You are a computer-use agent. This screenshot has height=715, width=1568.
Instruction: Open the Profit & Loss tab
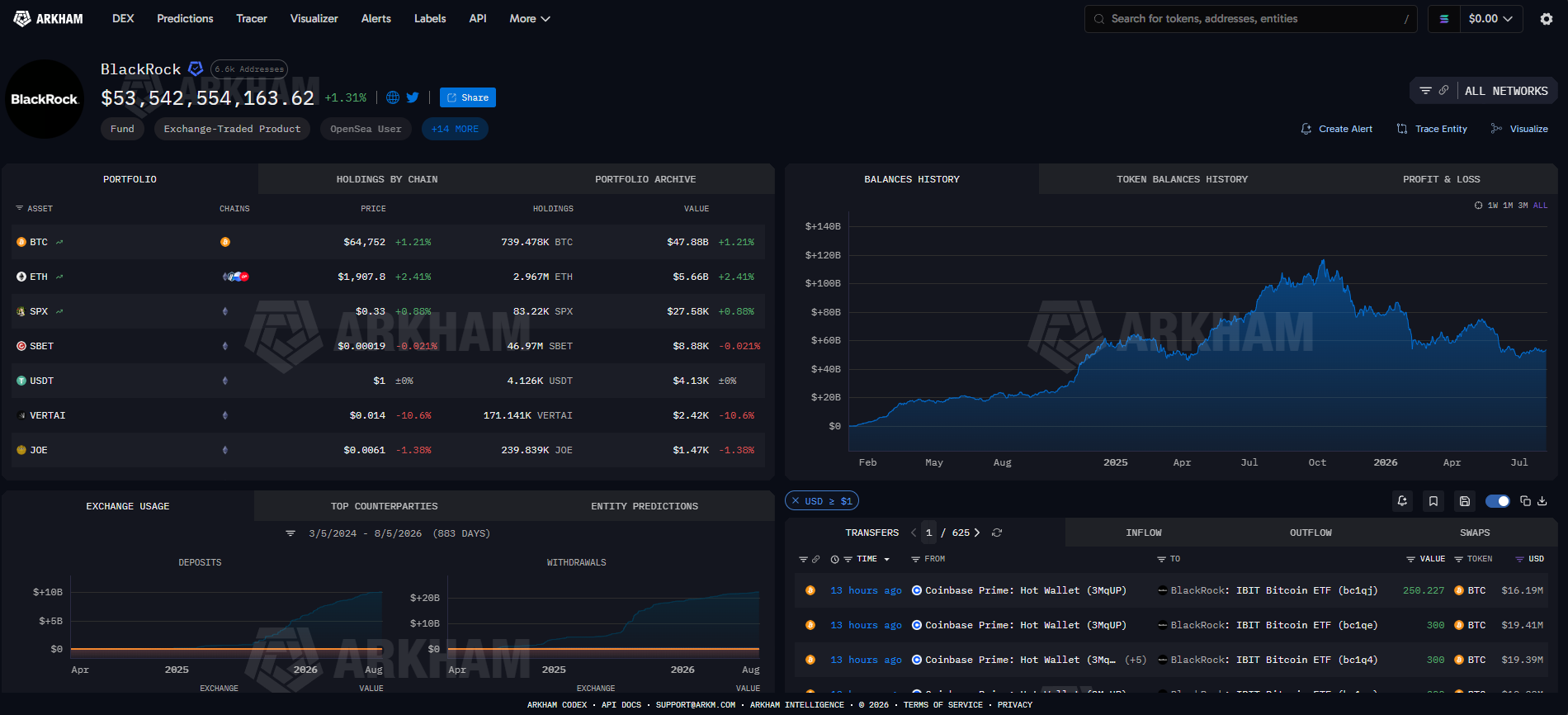click(x=1441, y=179)
